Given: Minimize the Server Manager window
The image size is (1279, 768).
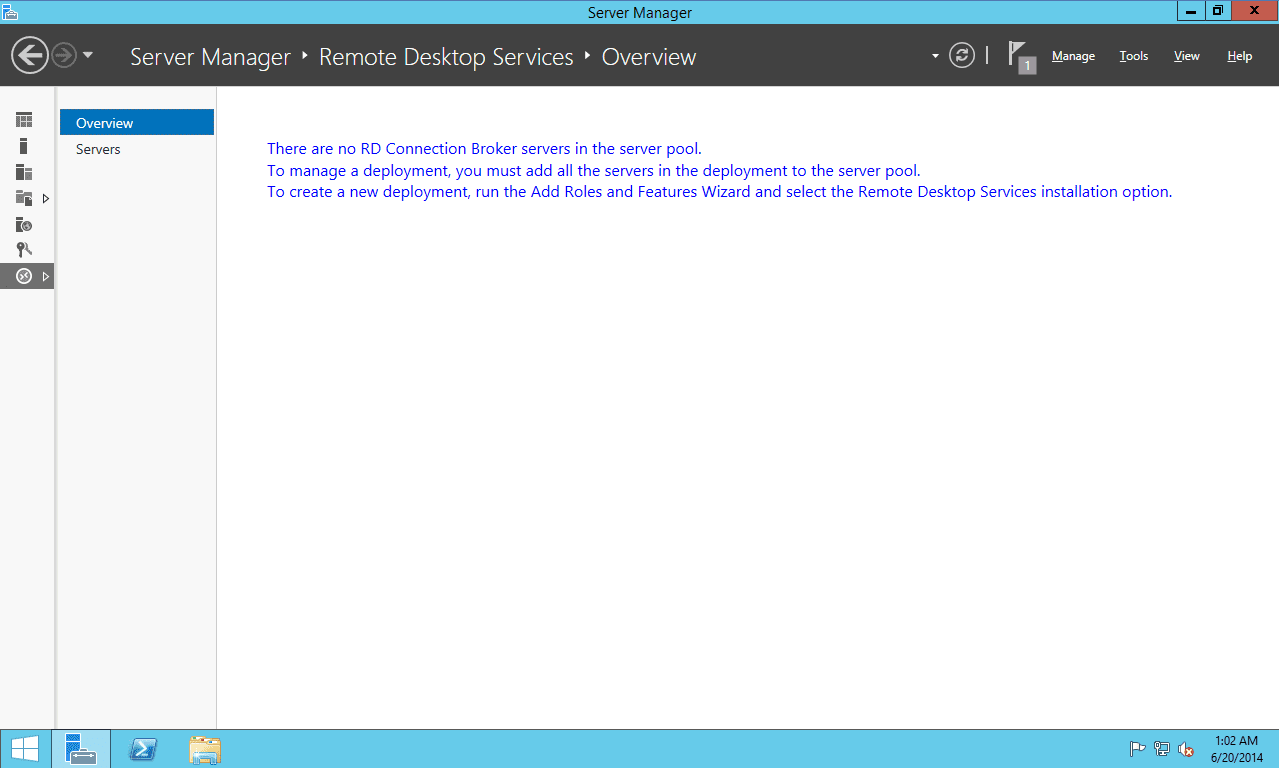Looking at the screenshot, I should pos(1190,11).
